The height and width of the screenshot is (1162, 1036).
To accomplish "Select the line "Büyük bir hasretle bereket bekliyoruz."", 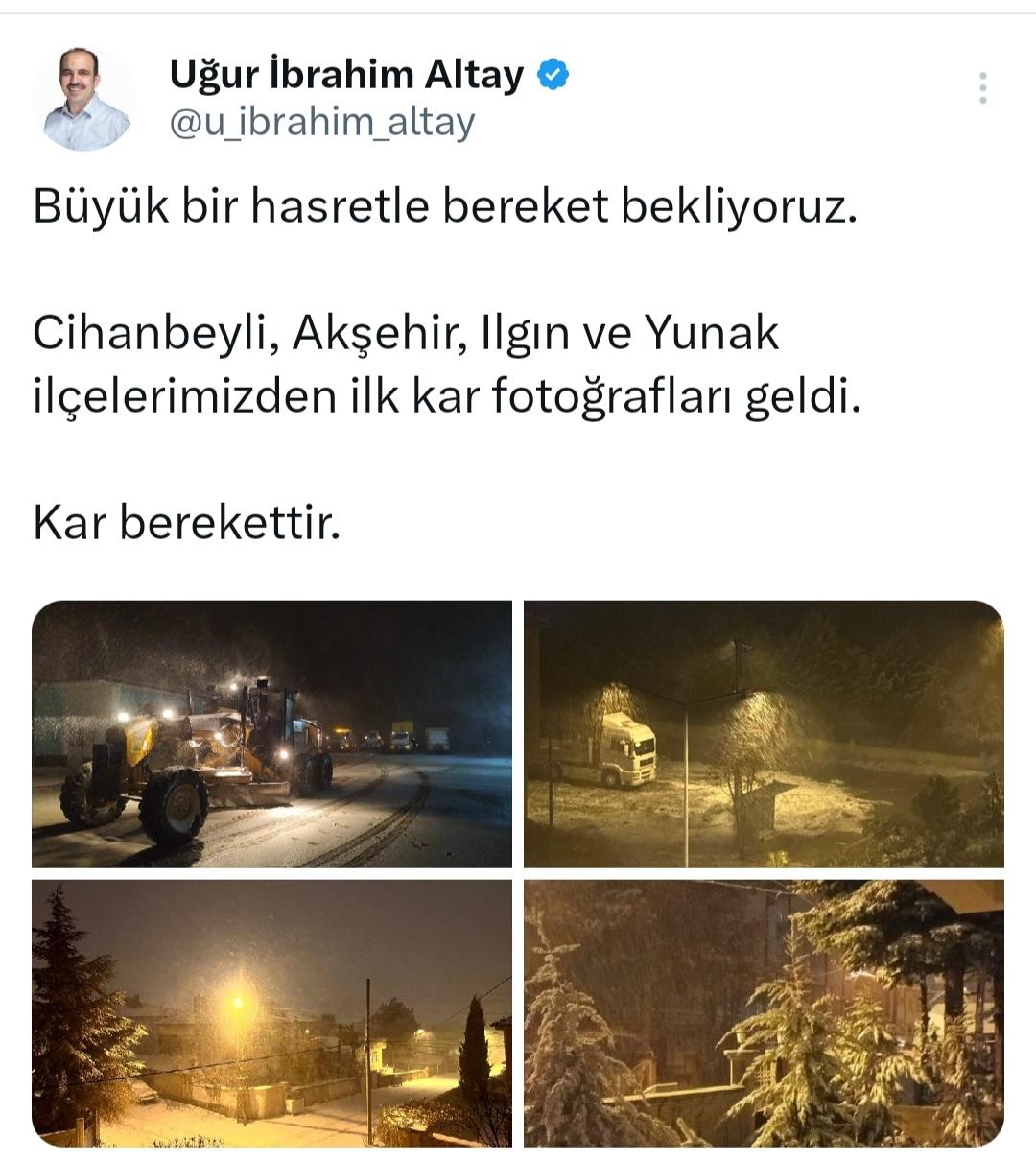I will coord(444,206).
